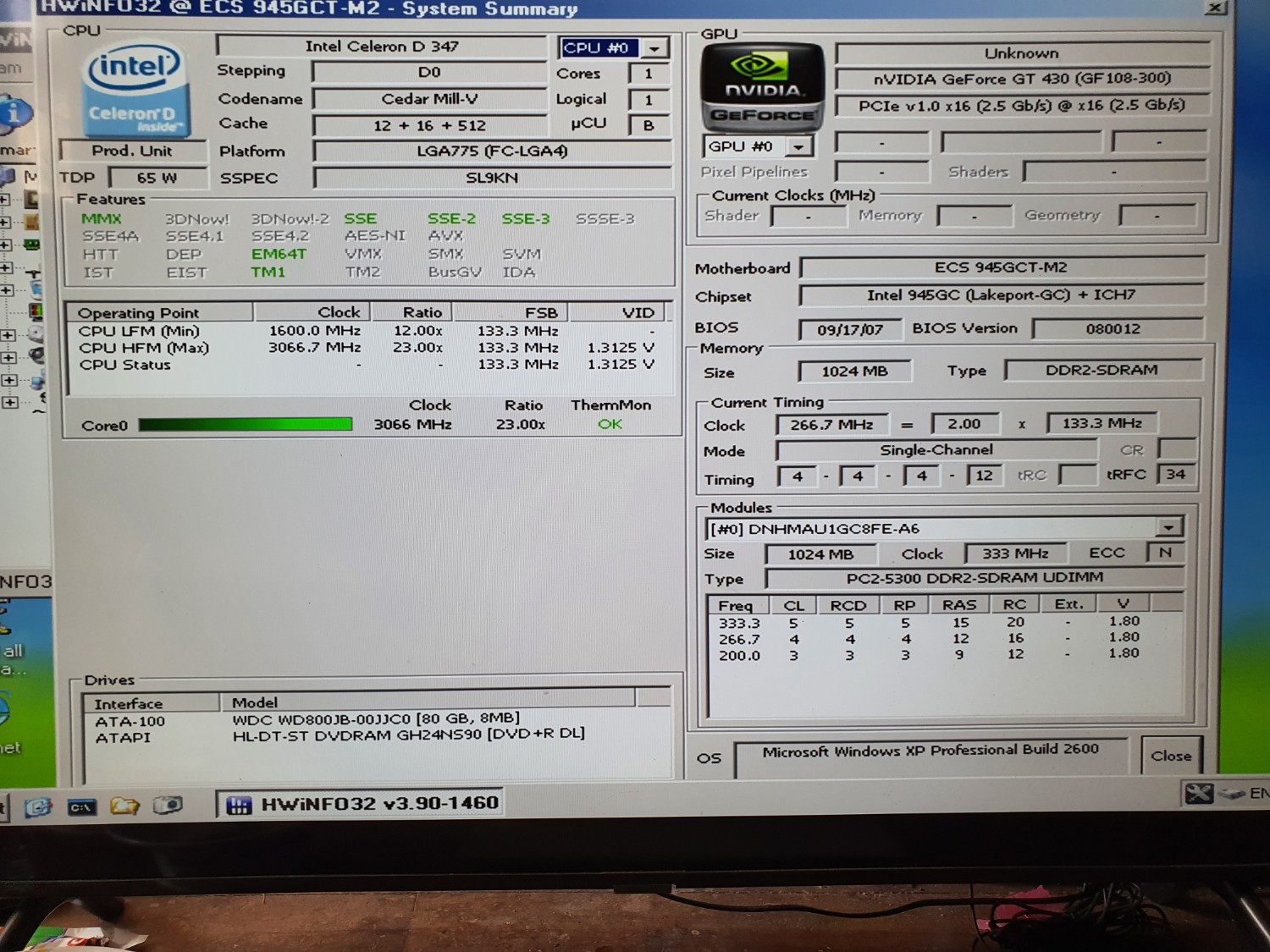Screen dimensions: 1270x952
Task: Click the VID column header
Action: click(619, 313)
